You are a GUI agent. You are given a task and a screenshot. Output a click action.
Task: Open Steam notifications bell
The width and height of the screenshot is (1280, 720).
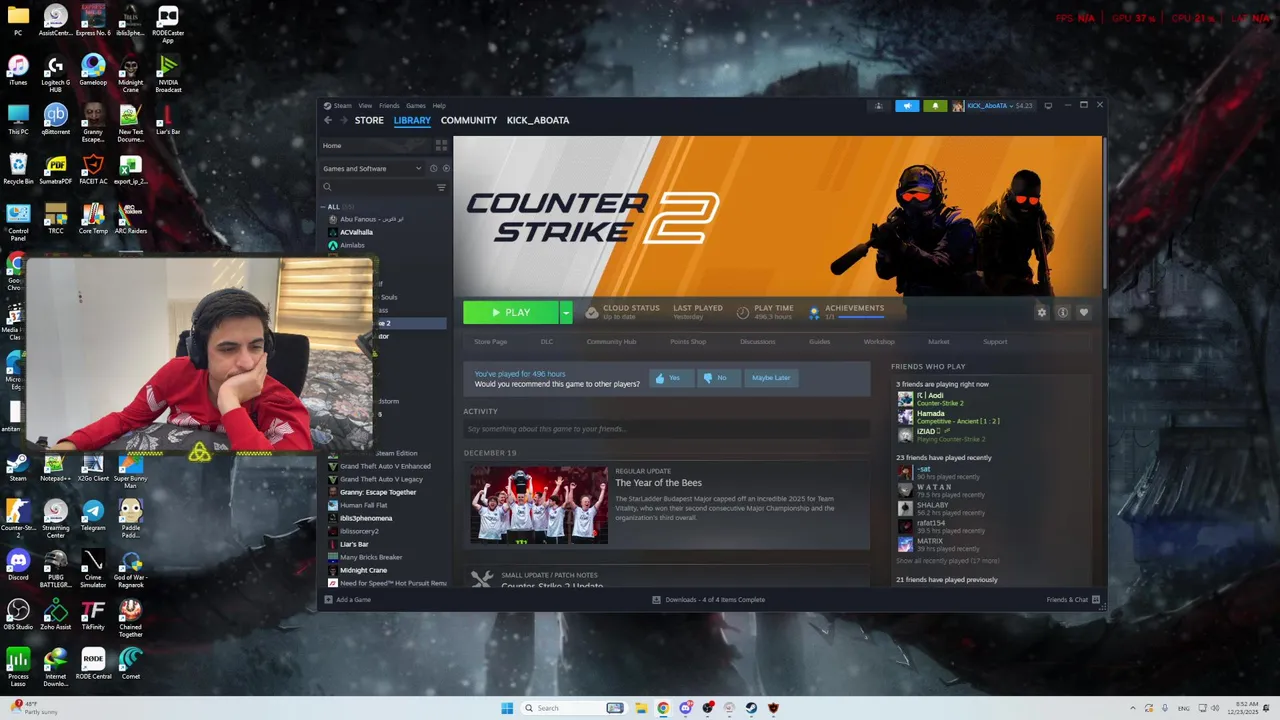click(x=935, y=106)
